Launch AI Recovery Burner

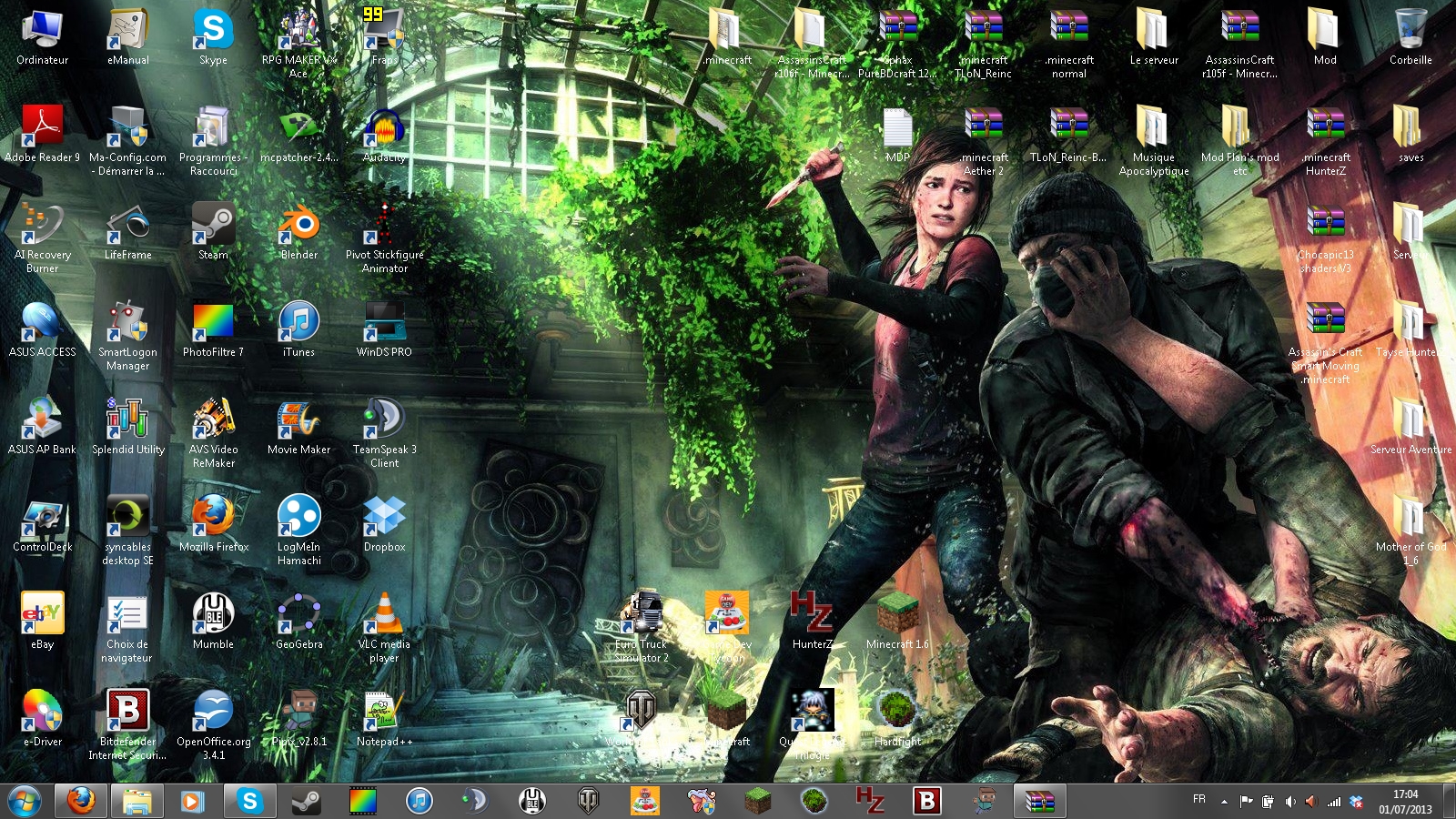tap(42, 238)
